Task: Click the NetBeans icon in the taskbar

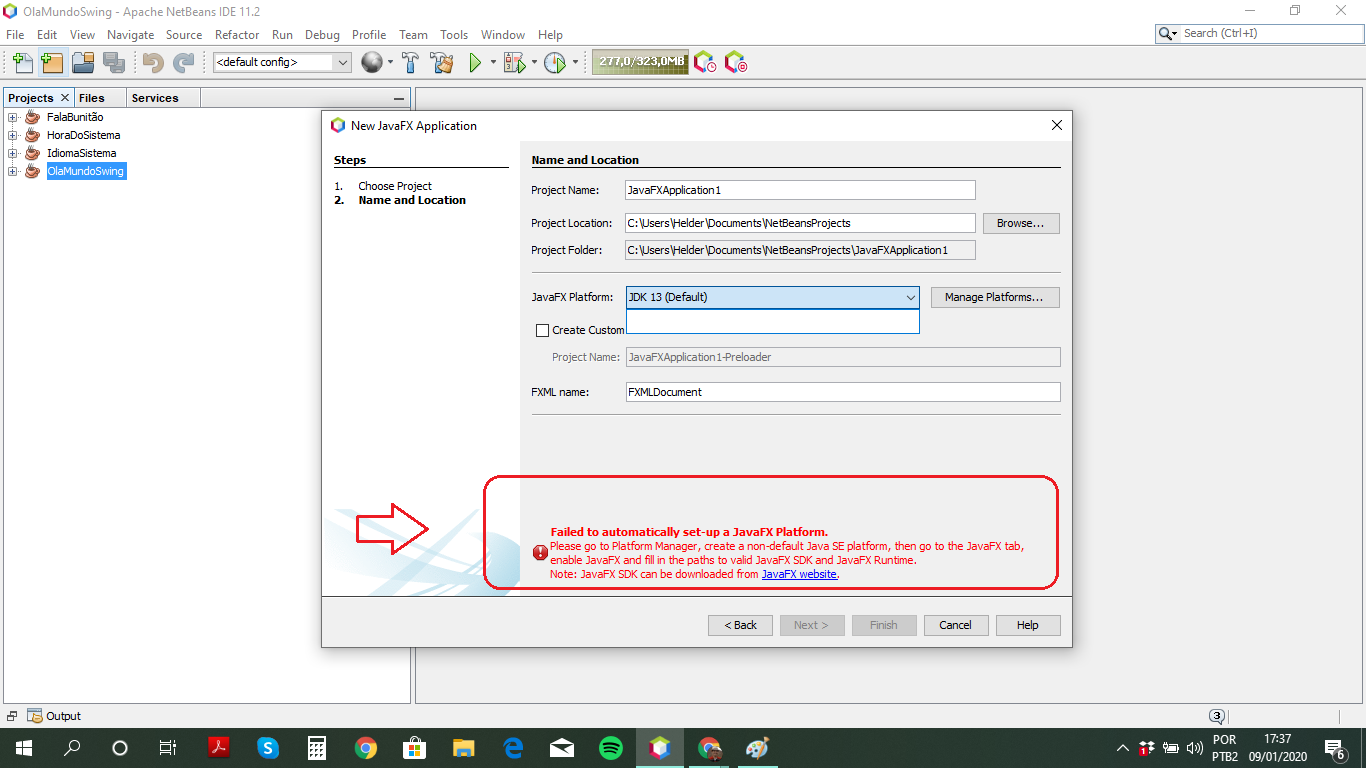Action: pyautogui.click(x=660, y=747)
